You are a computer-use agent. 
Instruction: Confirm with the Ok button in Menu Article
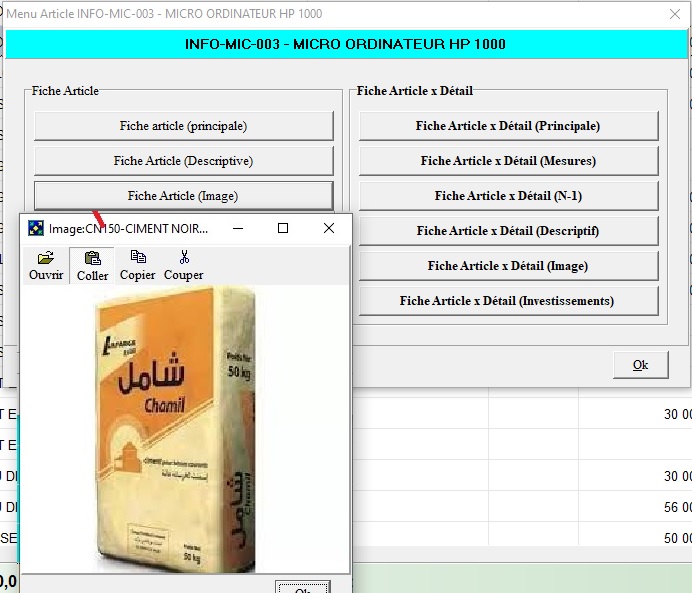(x=640, y=365)
